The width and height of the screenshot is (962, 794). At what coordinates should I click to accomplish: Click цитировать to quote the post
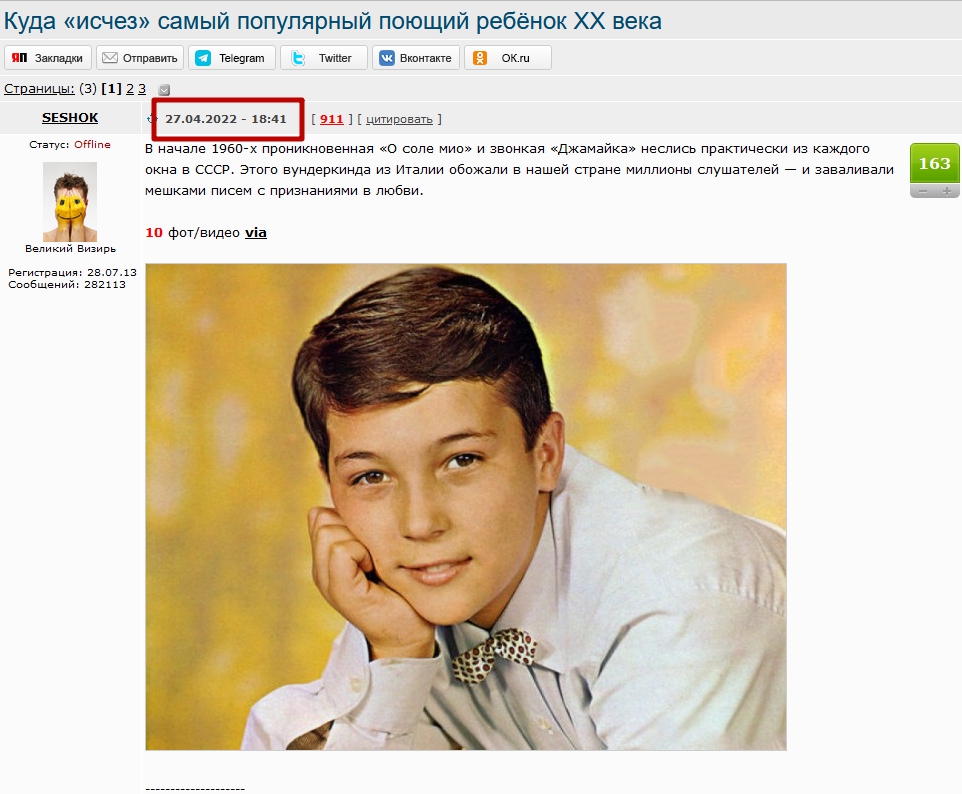399,119
